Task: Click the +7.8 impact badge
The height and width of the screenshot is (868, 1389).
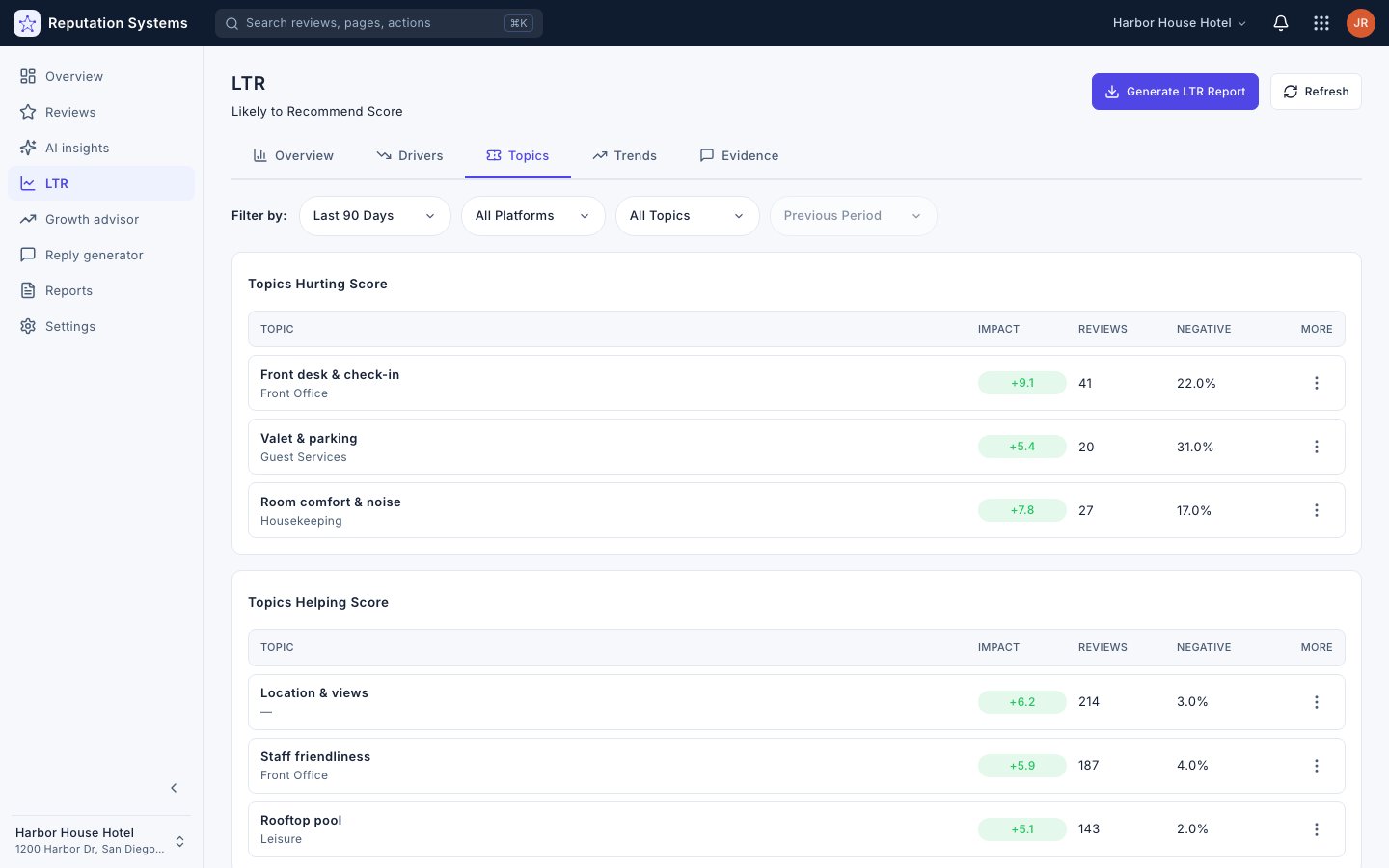Action: coord(1022,510)
